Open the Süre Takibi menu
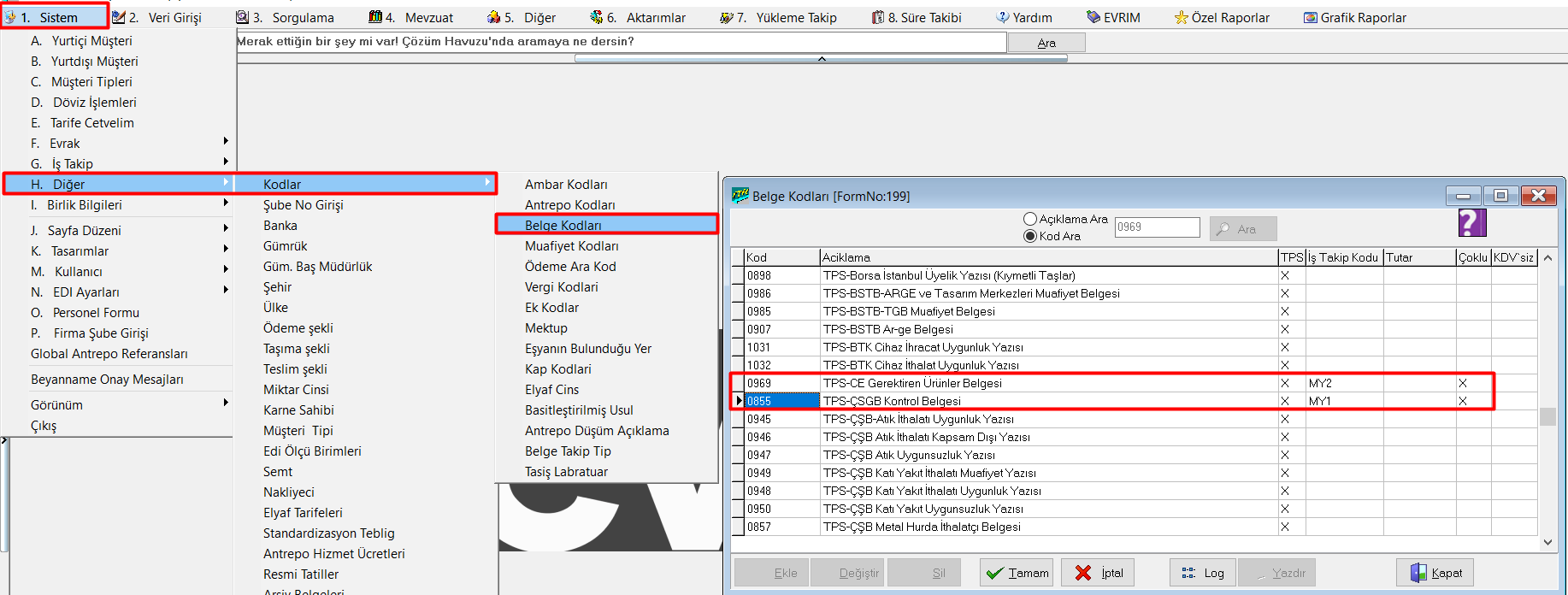This screenshot has height=595, width=1568. tap(916, 17)
